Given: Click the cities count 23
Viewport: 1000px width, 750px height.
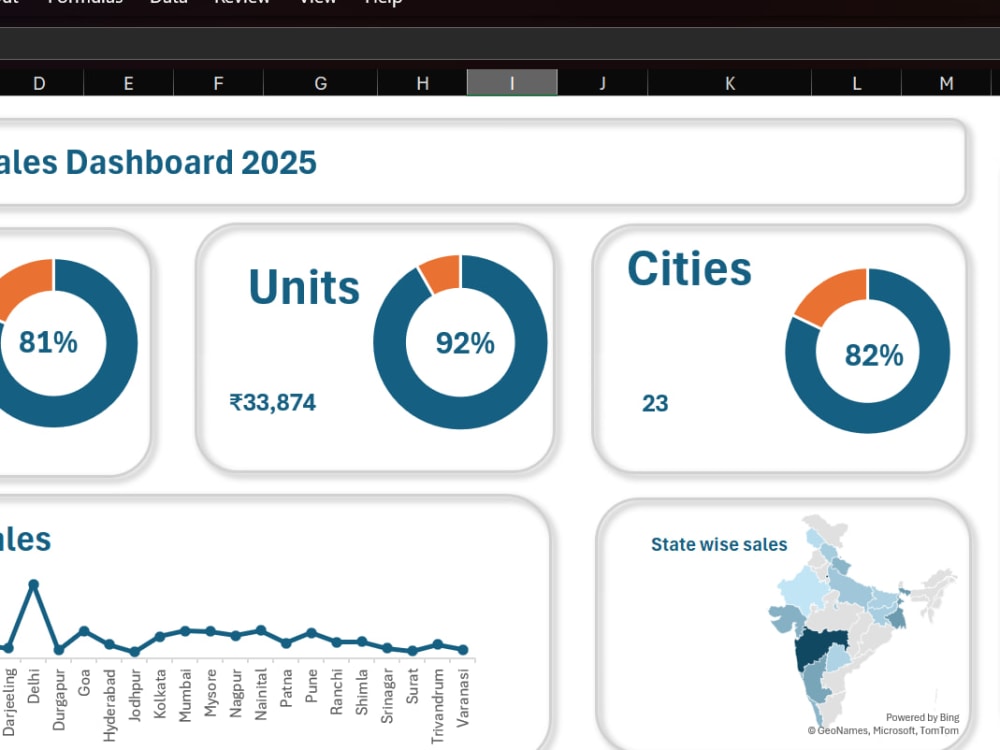Looking at the screenshot, I should 655,403.
